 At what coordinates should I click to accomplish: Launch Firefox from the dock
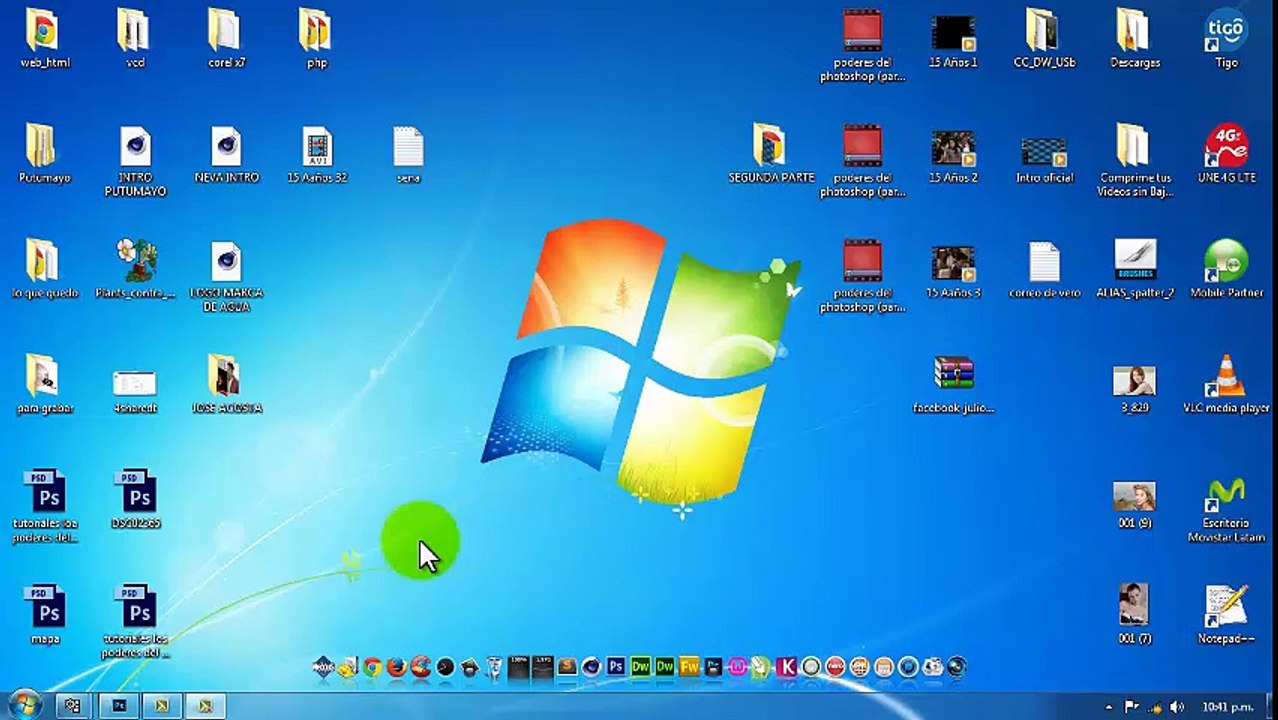click(x=397, y=667)
